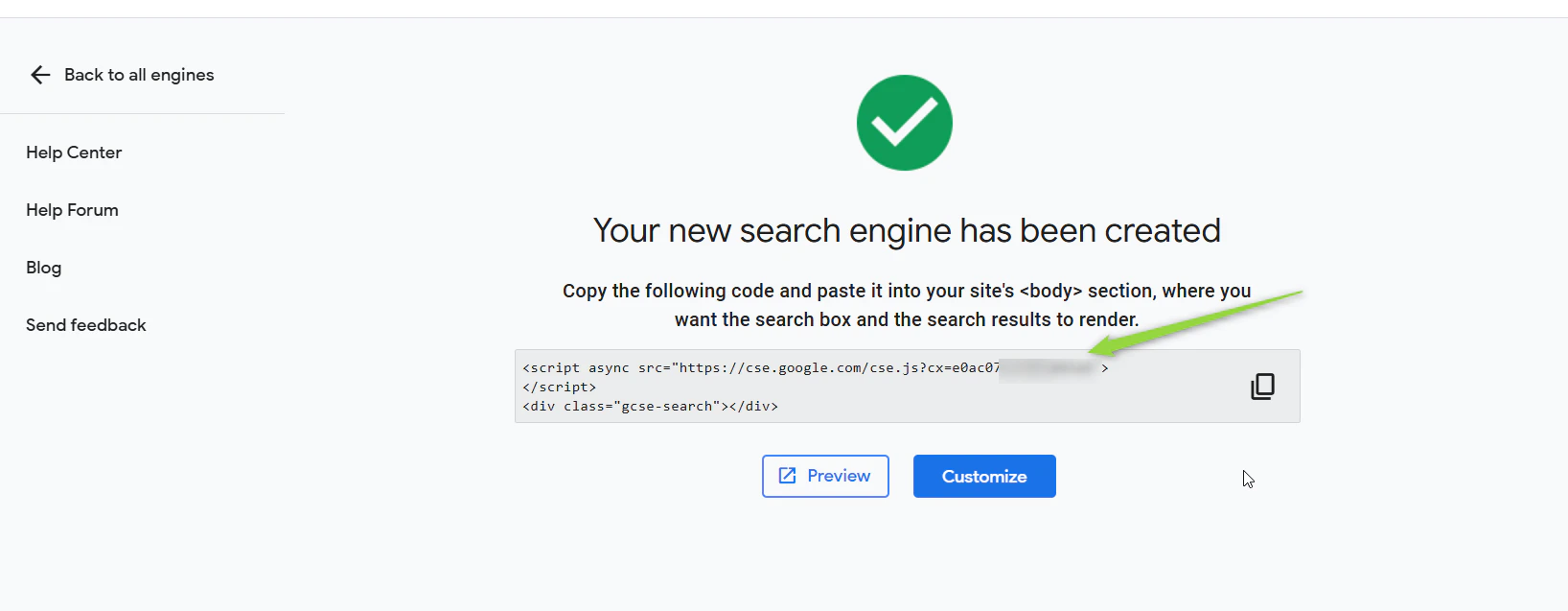Click the Customize button
The image size is (1568, 611).
click(983, 476)
